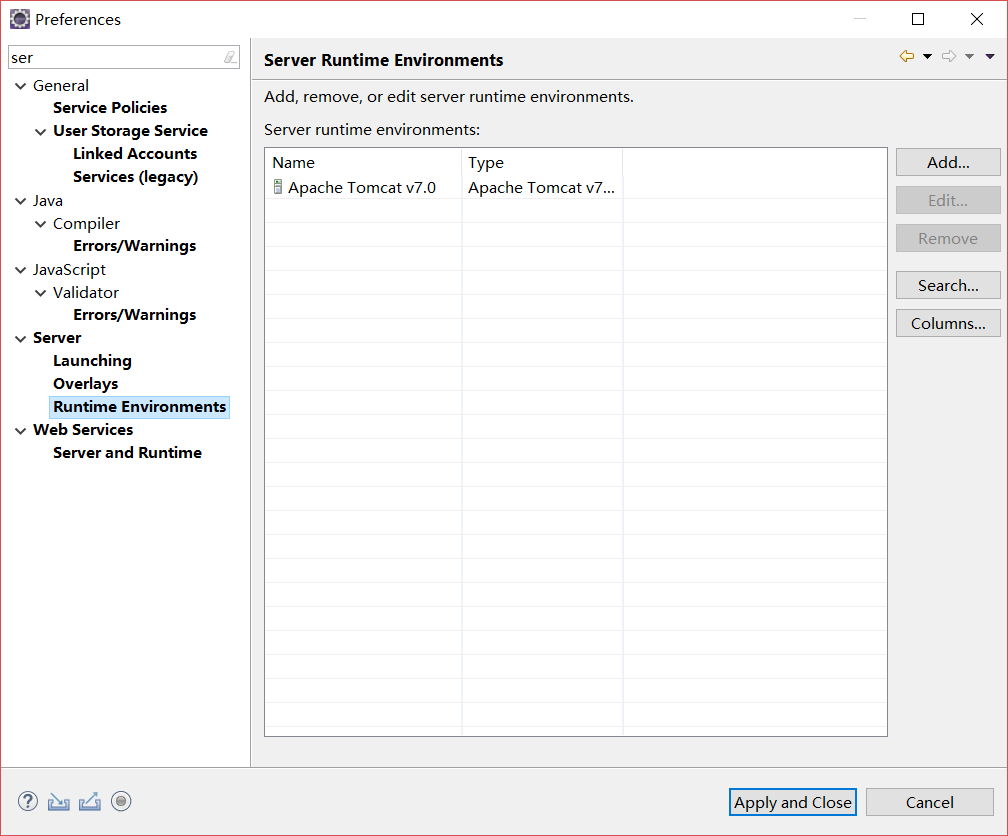Go back using the yellow arrow icon

906,57
